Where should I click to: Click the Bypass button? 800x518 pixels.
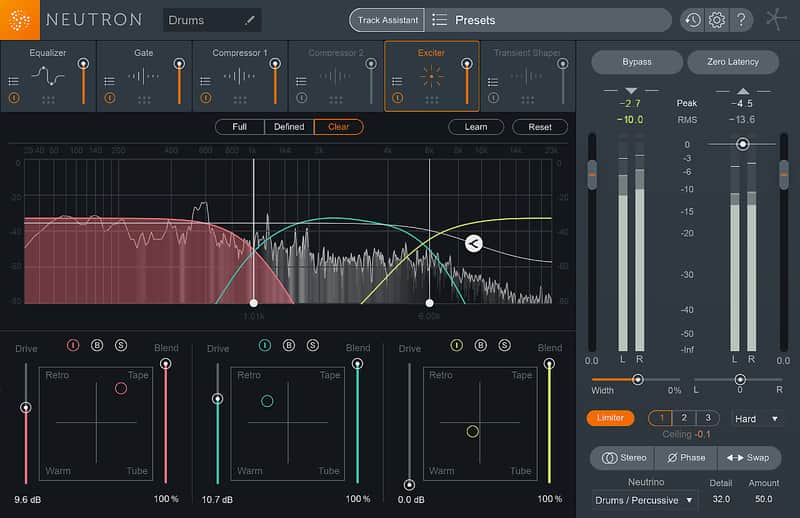(x=637, y=62)
